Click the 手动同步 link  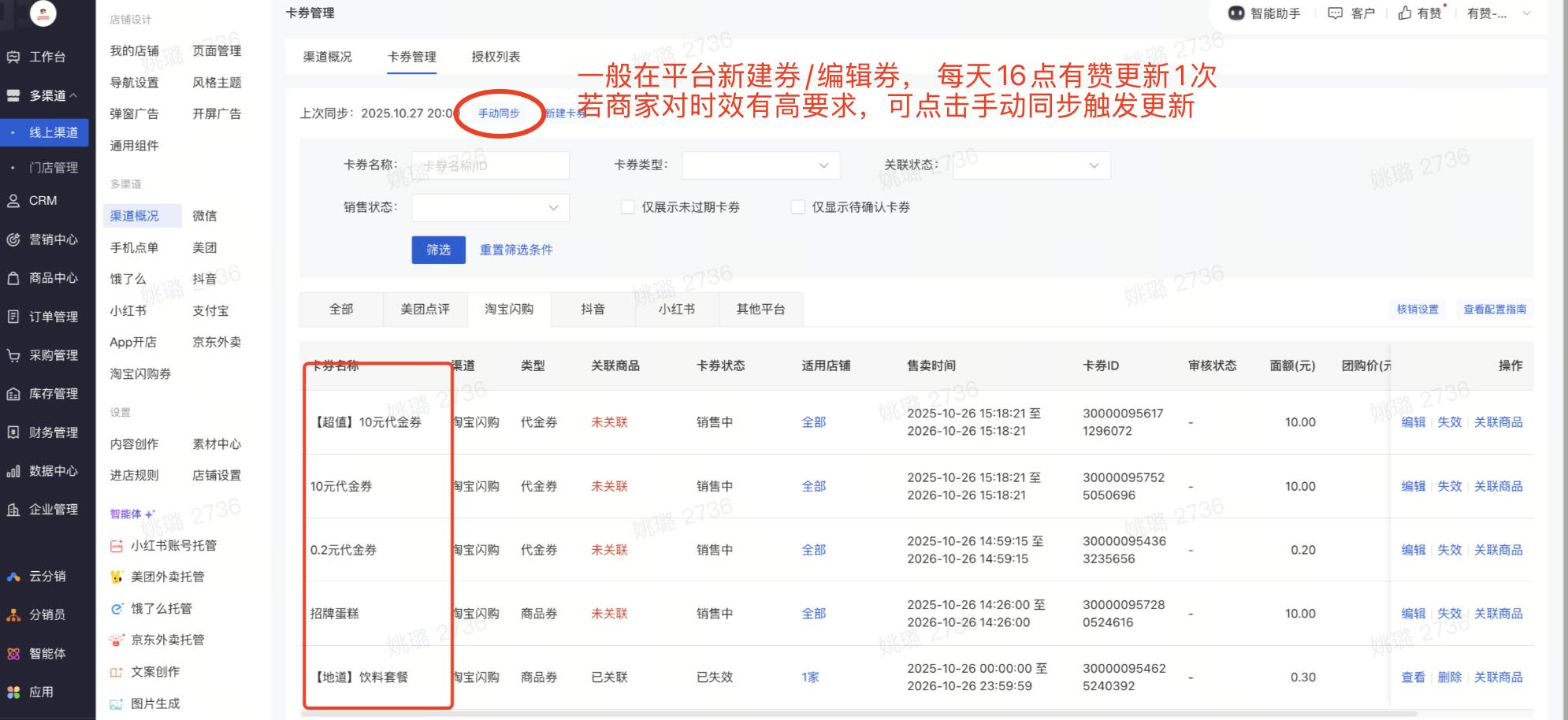click(499, 113)
